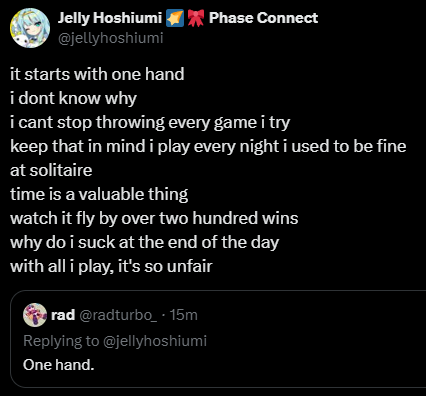Click the red ribbon emoji in display name
Image resolution: width=426 pixels, height=396 pixels.
point(196,18)
